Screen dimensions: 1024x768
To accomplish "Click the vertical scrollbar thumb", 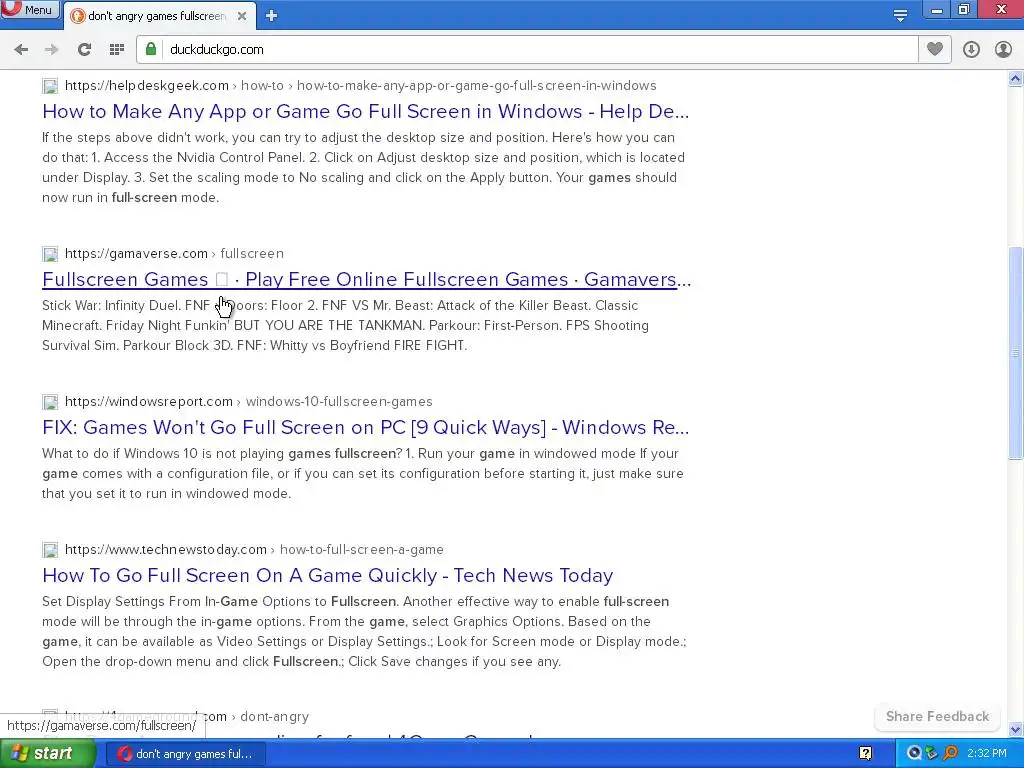I will tap(1016, 353).
